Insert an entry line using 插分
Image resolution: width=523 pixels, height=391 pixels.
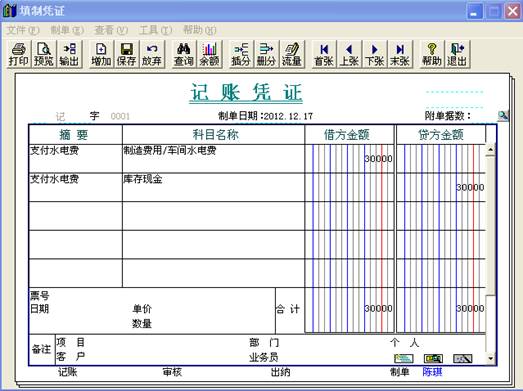coord(241,54)
